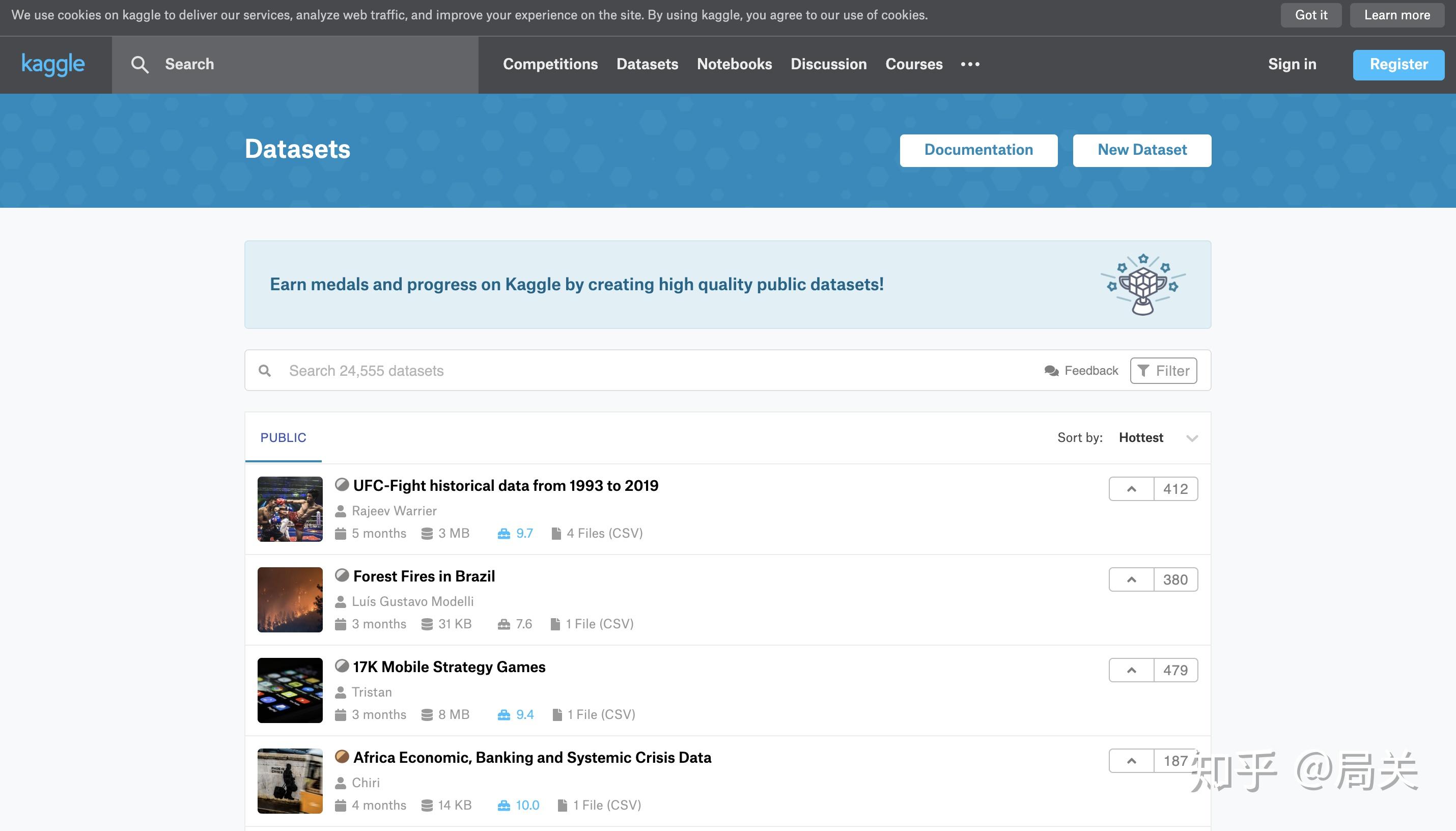This screenshot has width=1456, height=831.
Task: Upvote the Africa Economic Crisis Data dataset
Action: point(1131,761)
